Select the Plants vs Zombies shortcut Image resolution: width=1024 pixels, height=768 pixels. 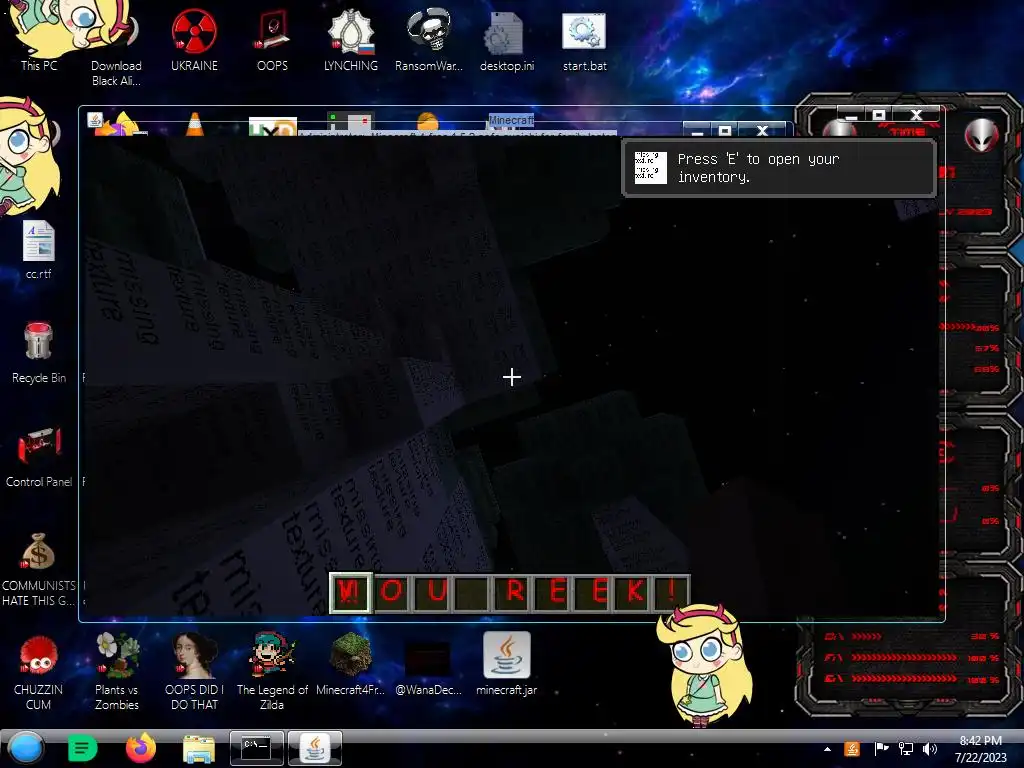[x=117, y=671]
